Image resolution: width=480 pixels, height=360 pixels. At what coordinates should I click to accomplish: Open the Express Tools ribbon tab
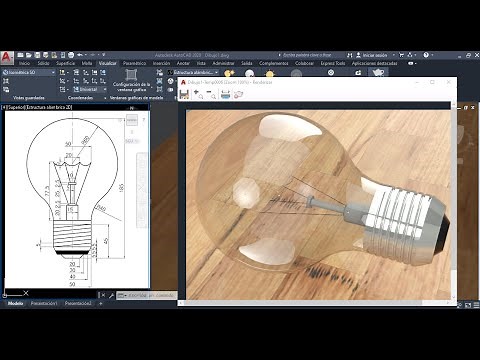333,63
